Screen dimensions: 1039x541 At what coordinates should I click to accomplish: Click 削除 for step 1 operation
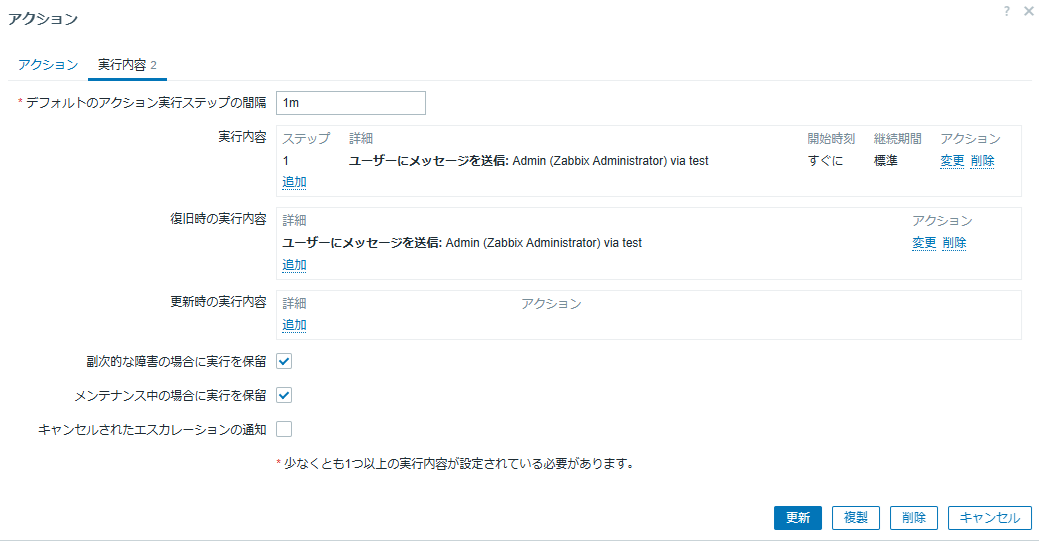tap(983, 160)
